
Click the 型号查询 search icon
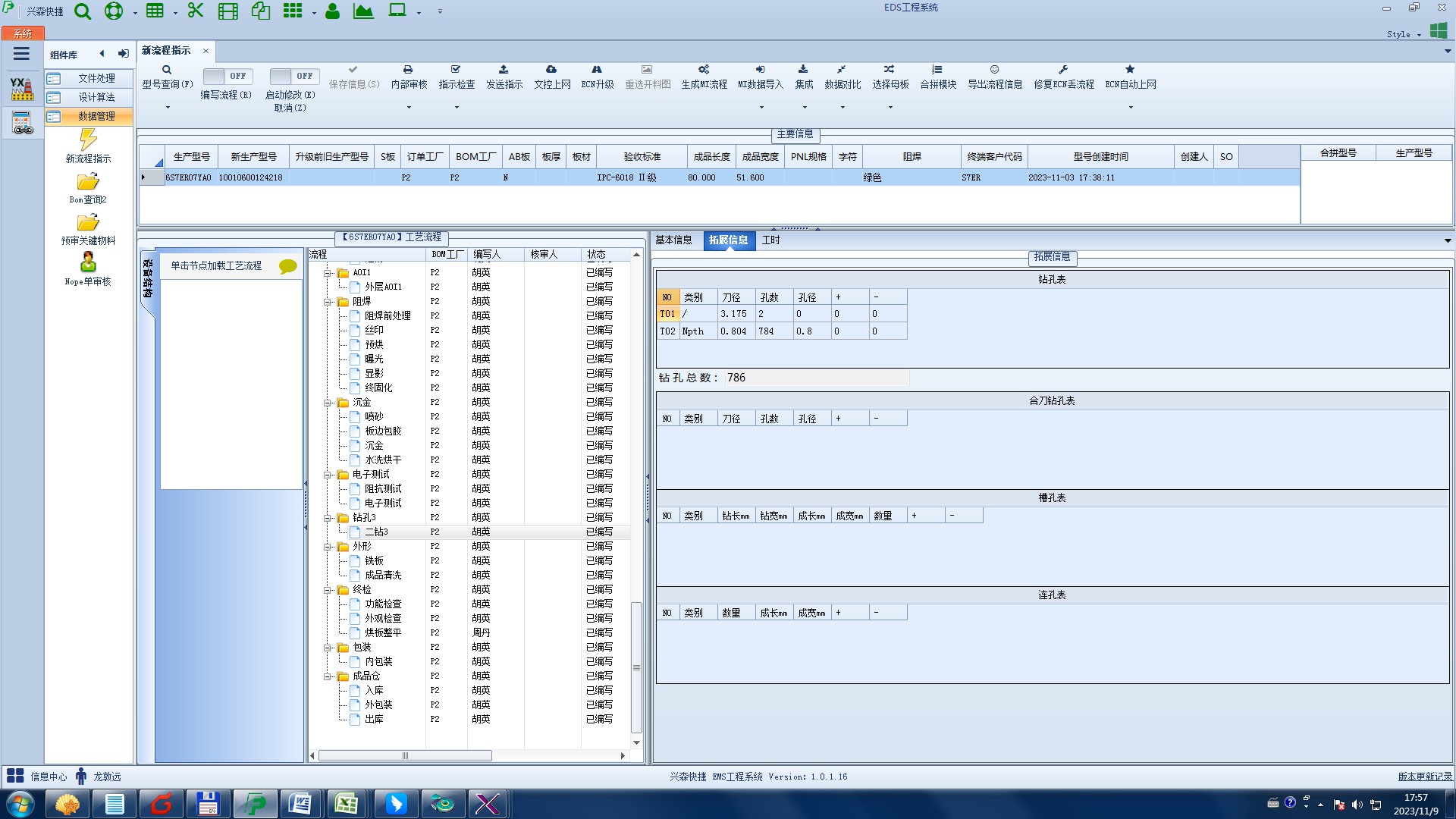(167, 70)
